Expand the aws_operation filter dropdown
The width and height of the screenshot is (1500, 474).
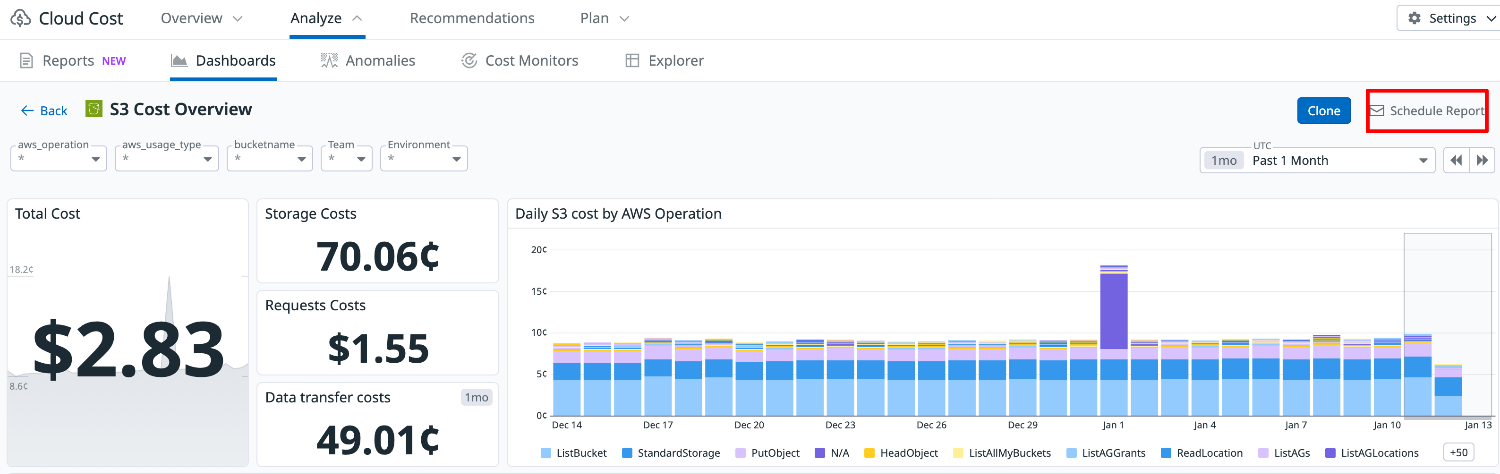point(59,158)
